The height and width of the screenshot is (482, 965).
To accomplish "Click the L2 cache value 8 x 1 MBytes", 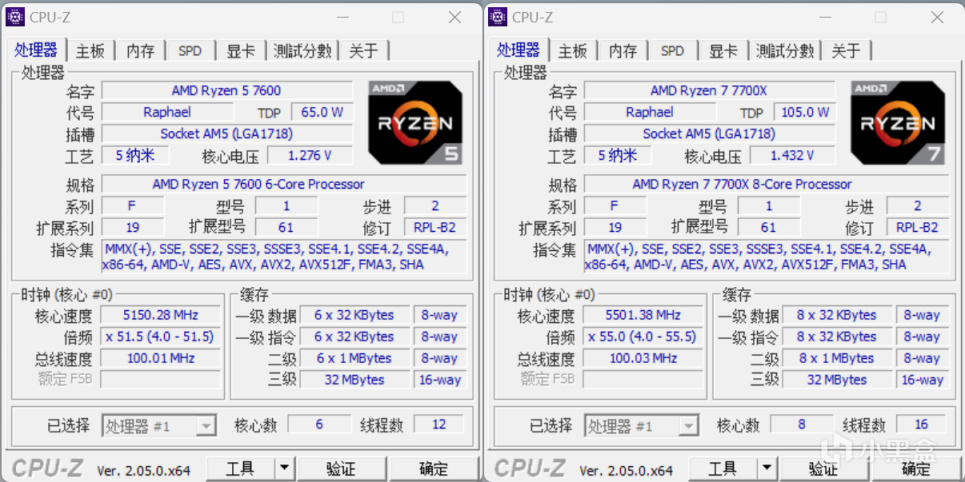I will (837, 358).
